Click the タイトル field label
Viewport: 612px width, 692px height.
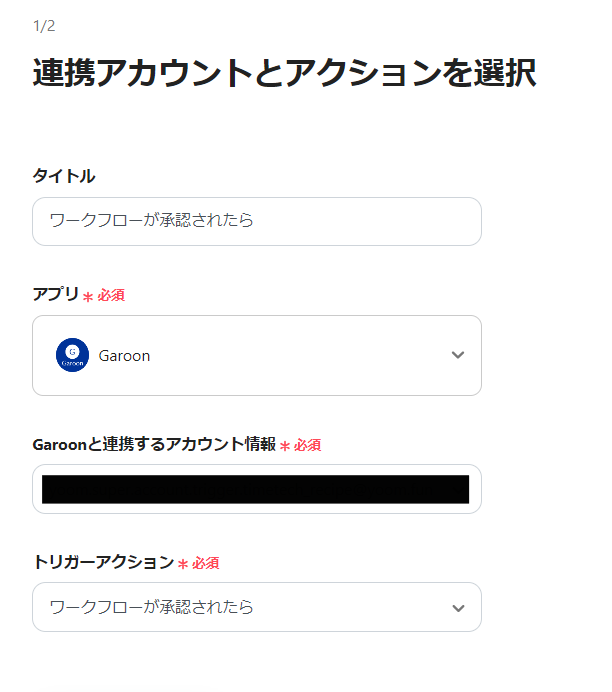(x=64, y=176)
